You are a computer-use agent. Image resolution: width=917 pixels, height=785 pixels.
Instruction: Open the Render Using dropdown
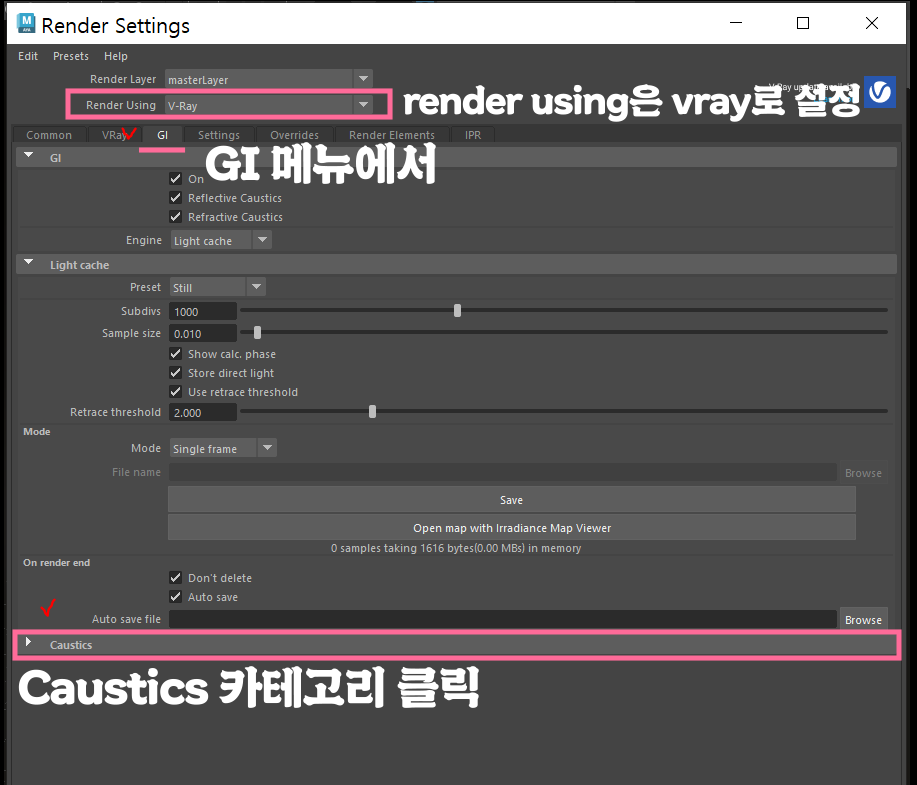(268, 105)
